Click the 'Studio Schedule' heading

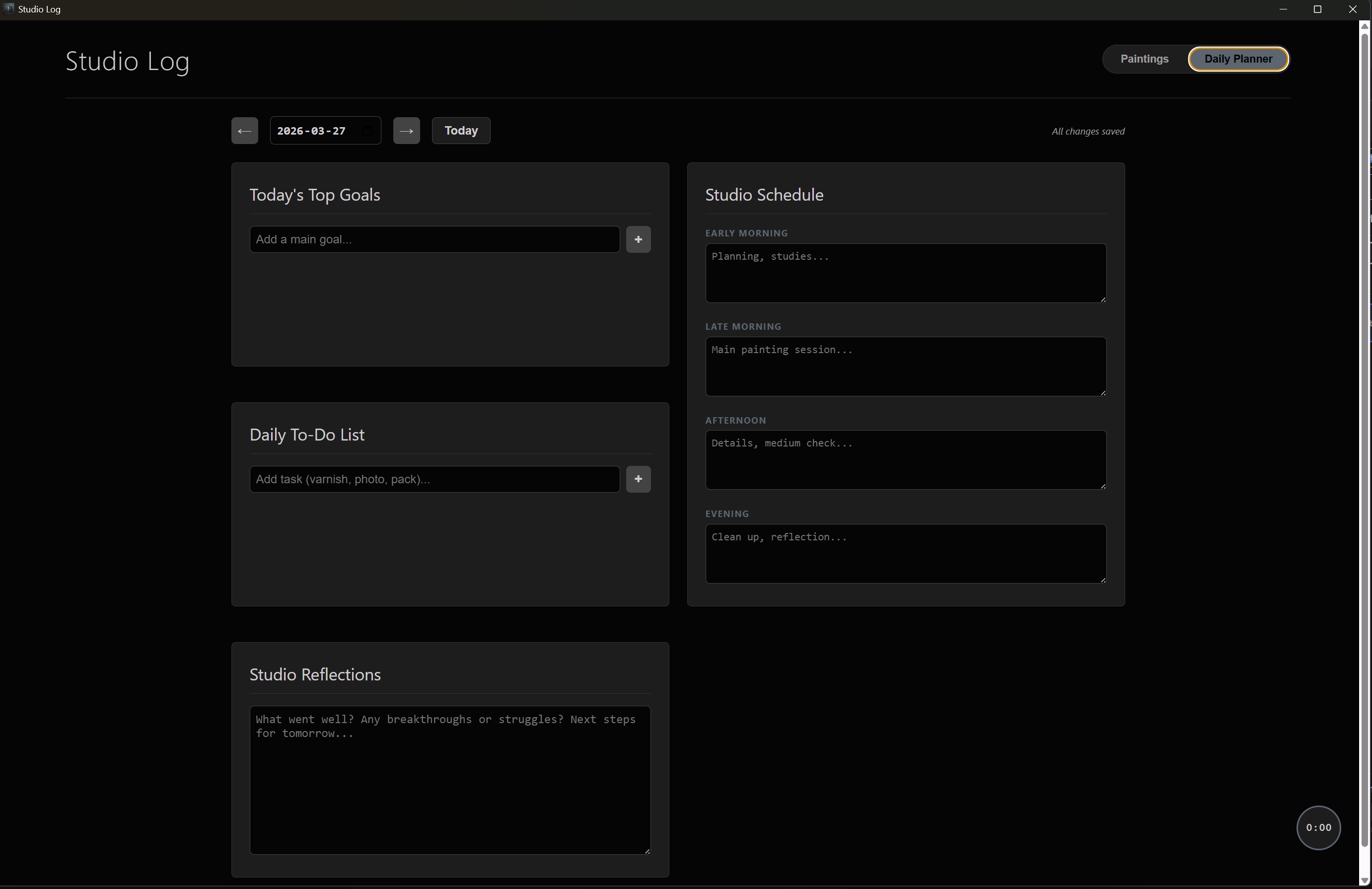(764, 195)
